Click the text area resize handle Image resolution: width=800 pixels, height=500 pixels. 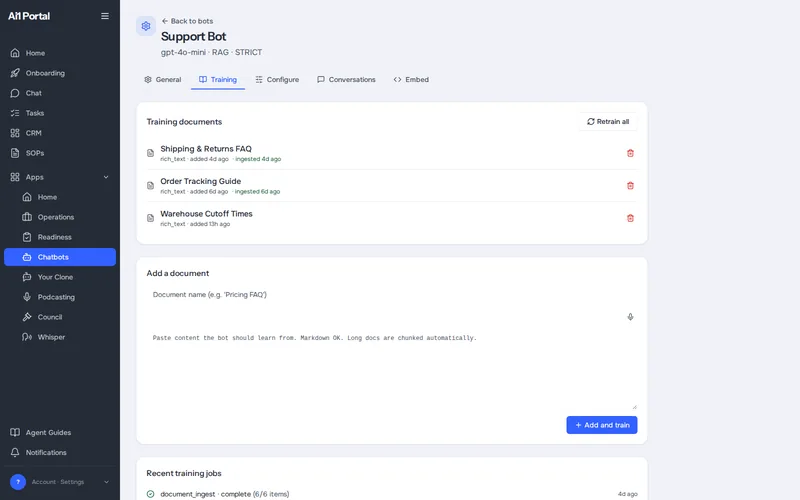pyautogui.click(x=634, y=407)
